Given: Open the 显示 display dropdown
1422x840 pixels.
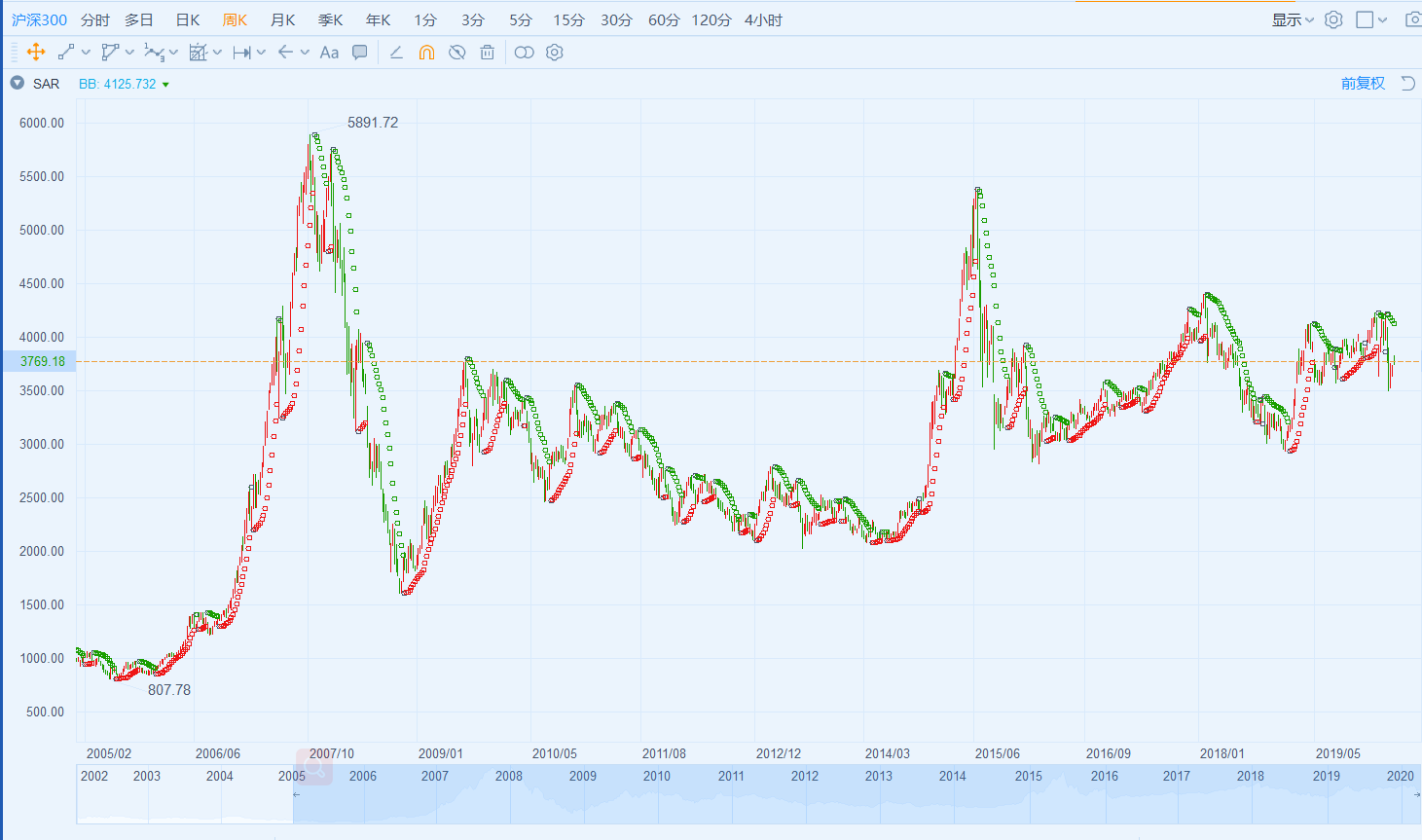Looking at the screenshot, I should pyautogui.click(x=1293, y=19).
